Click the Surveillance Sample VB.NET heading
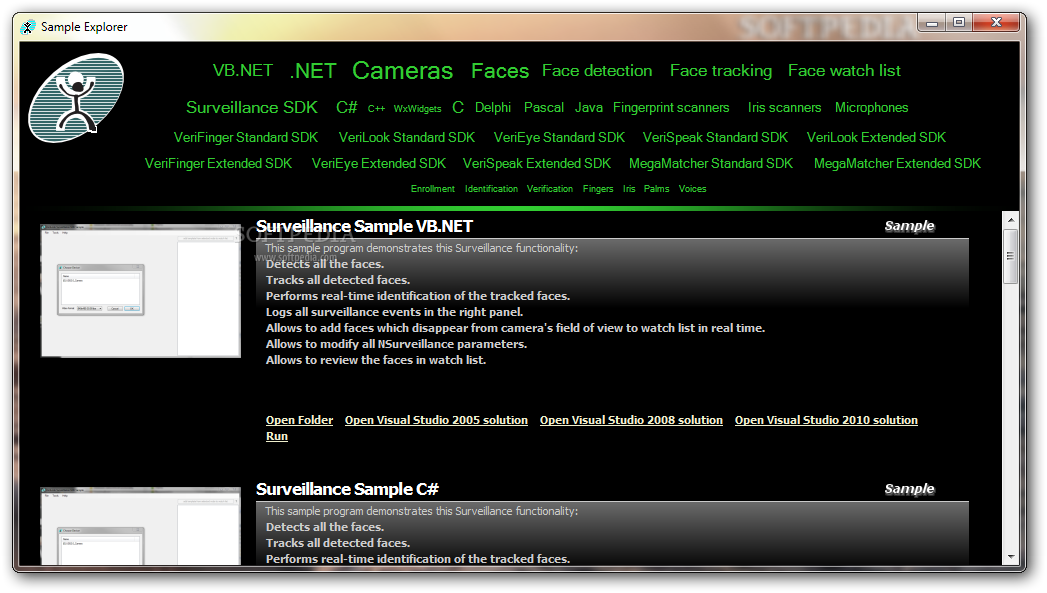Viewport: 1047px width, 593px height. (364, 226)
